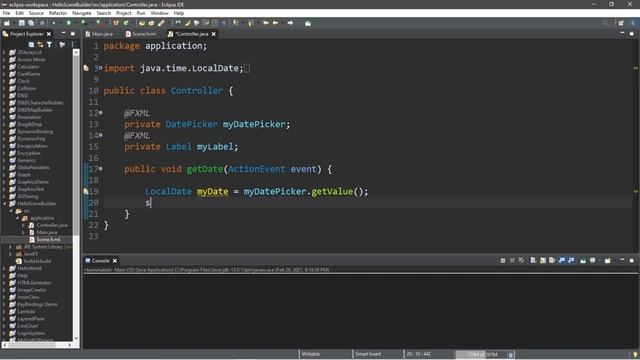The width and height of the screenshot is (640, 360).
Task: Open the Navigate menu
Action: coord(82,13)
